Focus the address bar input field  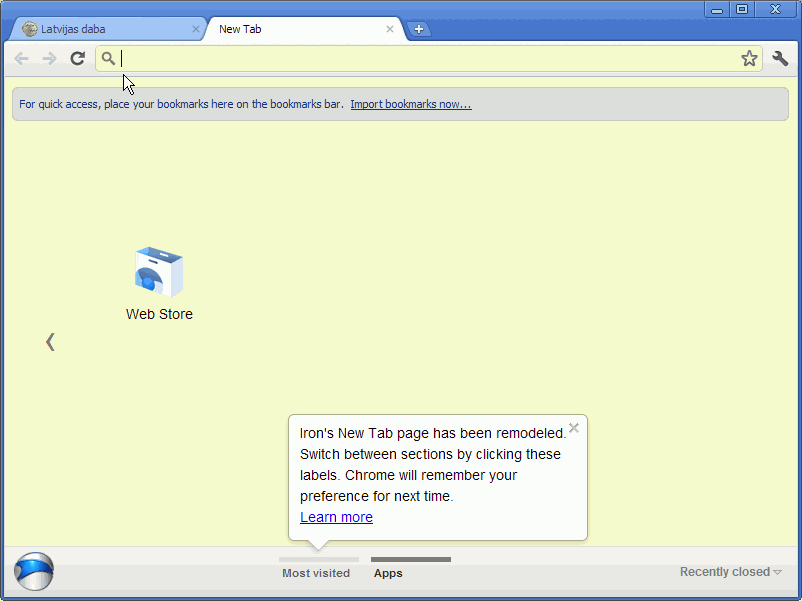[x=429, y=58]
